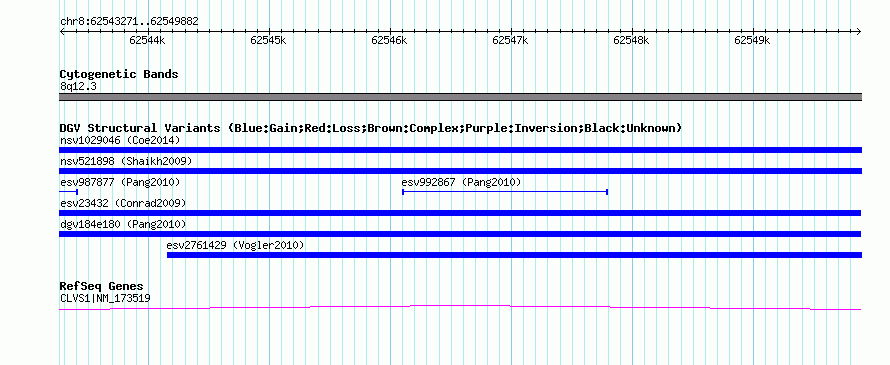Click the 62544k ruler tick label
This screenshot has width=890, height=365.
pyautogui.click(x=147, y=40)
